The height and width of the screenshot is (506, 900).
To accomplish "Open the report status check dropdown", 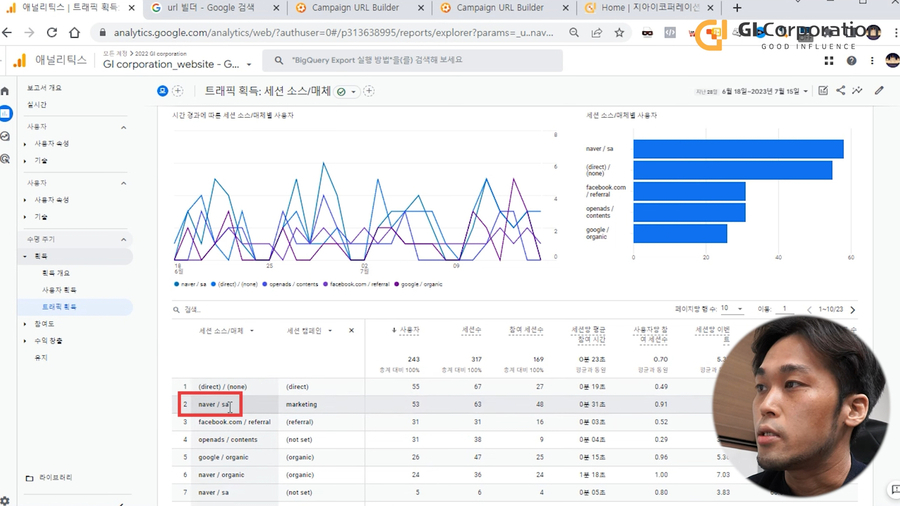I will pyautogui.click(x=347, y=92).
